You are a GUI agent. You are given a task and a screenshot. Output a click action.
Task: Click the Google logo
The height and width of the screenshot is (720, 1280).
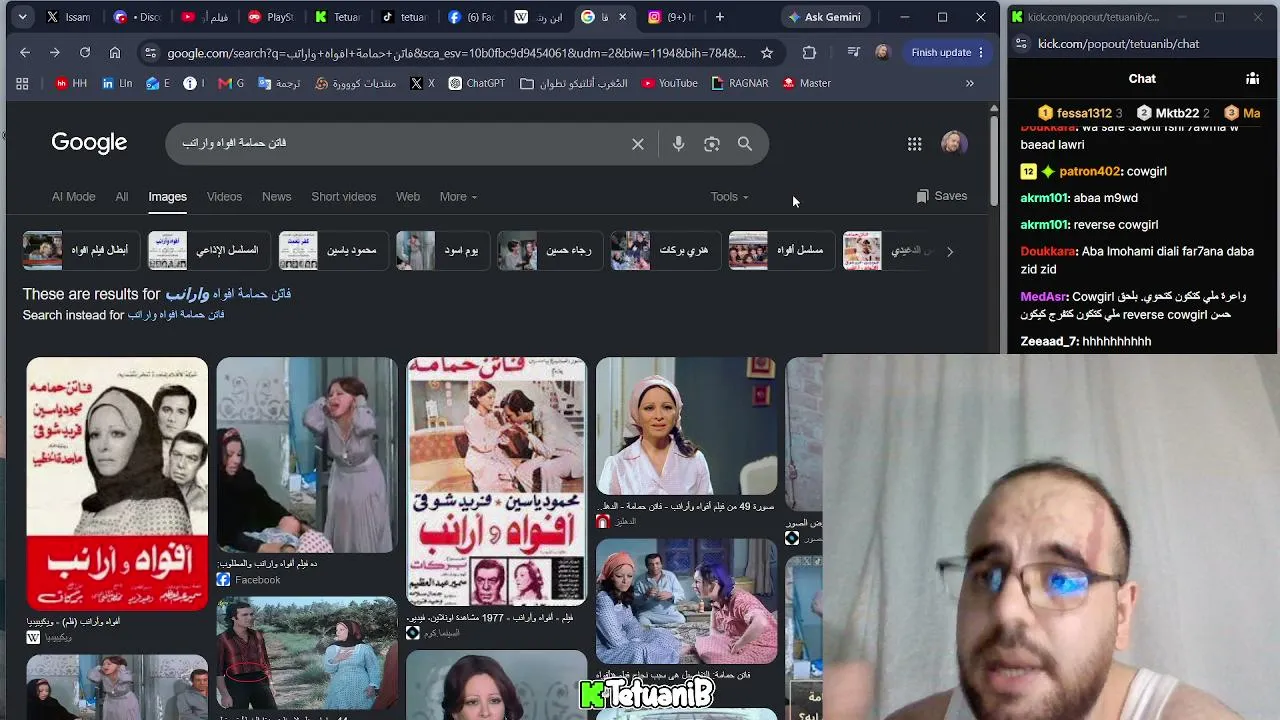(89, 143)
